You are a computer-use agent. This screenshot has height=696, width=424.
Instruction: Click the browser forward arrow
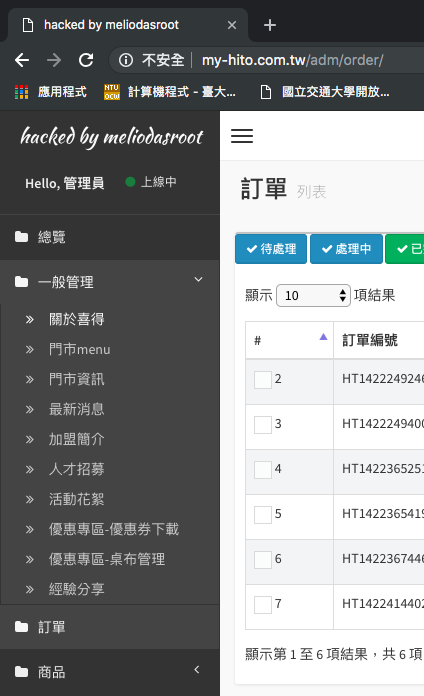[x=54, y=60]
